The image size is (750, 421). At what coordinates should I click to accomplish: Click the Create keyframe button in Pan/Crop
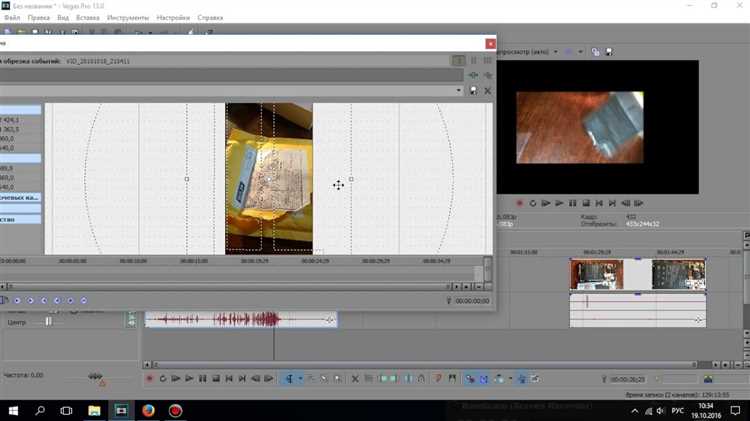pyautogui.click(x=70, y=300)
